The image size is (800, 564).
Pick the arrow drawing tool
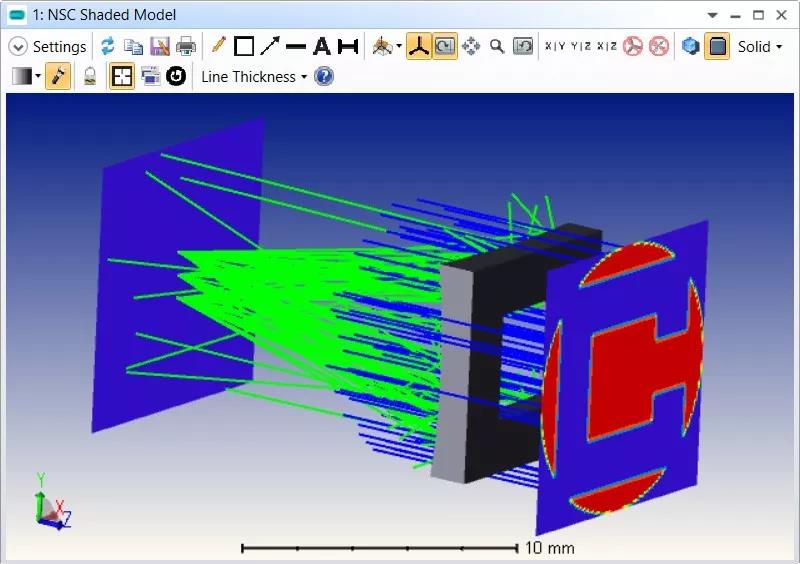270,47
